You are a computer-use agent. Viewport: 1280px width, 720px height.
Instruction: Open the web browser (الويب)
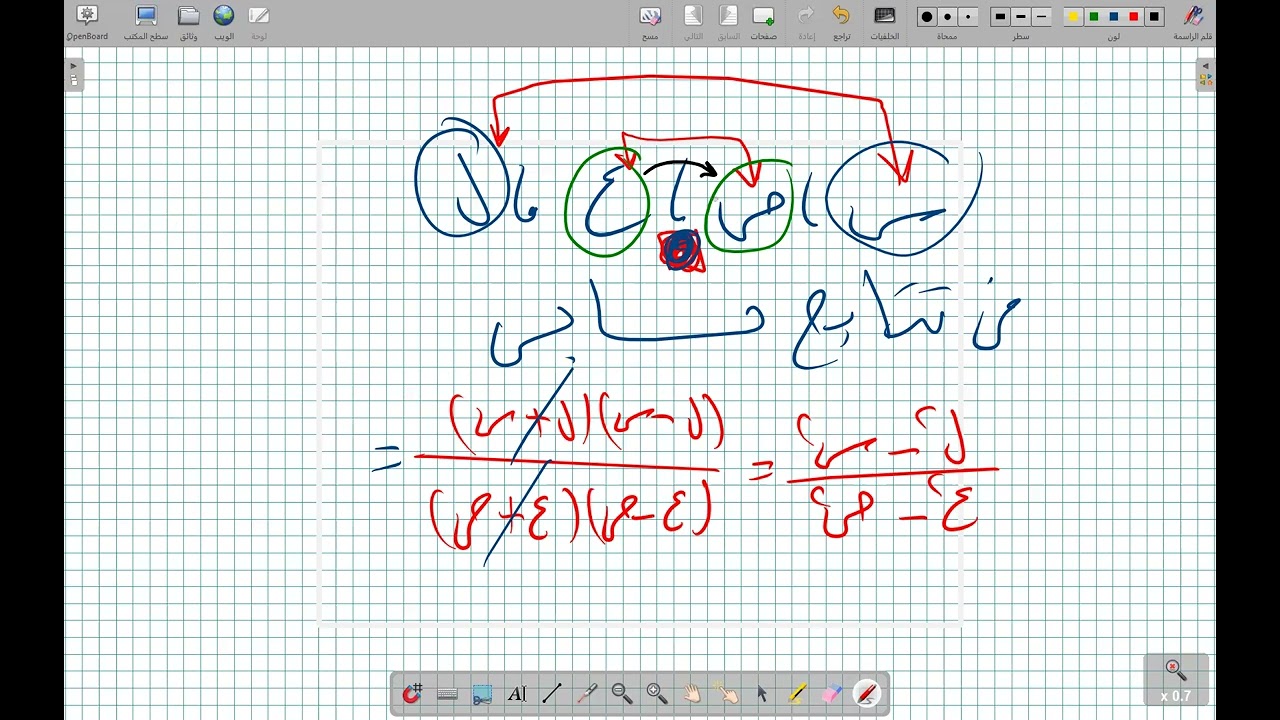[224, 22]
